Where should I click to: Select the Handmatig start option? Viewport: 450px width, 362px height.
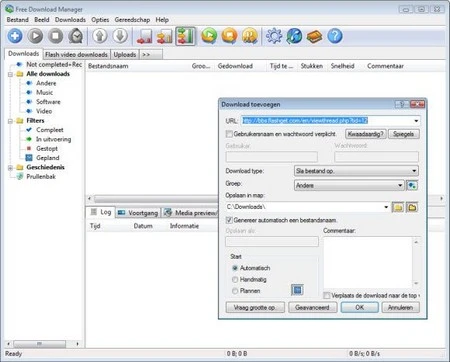point(235,279)
